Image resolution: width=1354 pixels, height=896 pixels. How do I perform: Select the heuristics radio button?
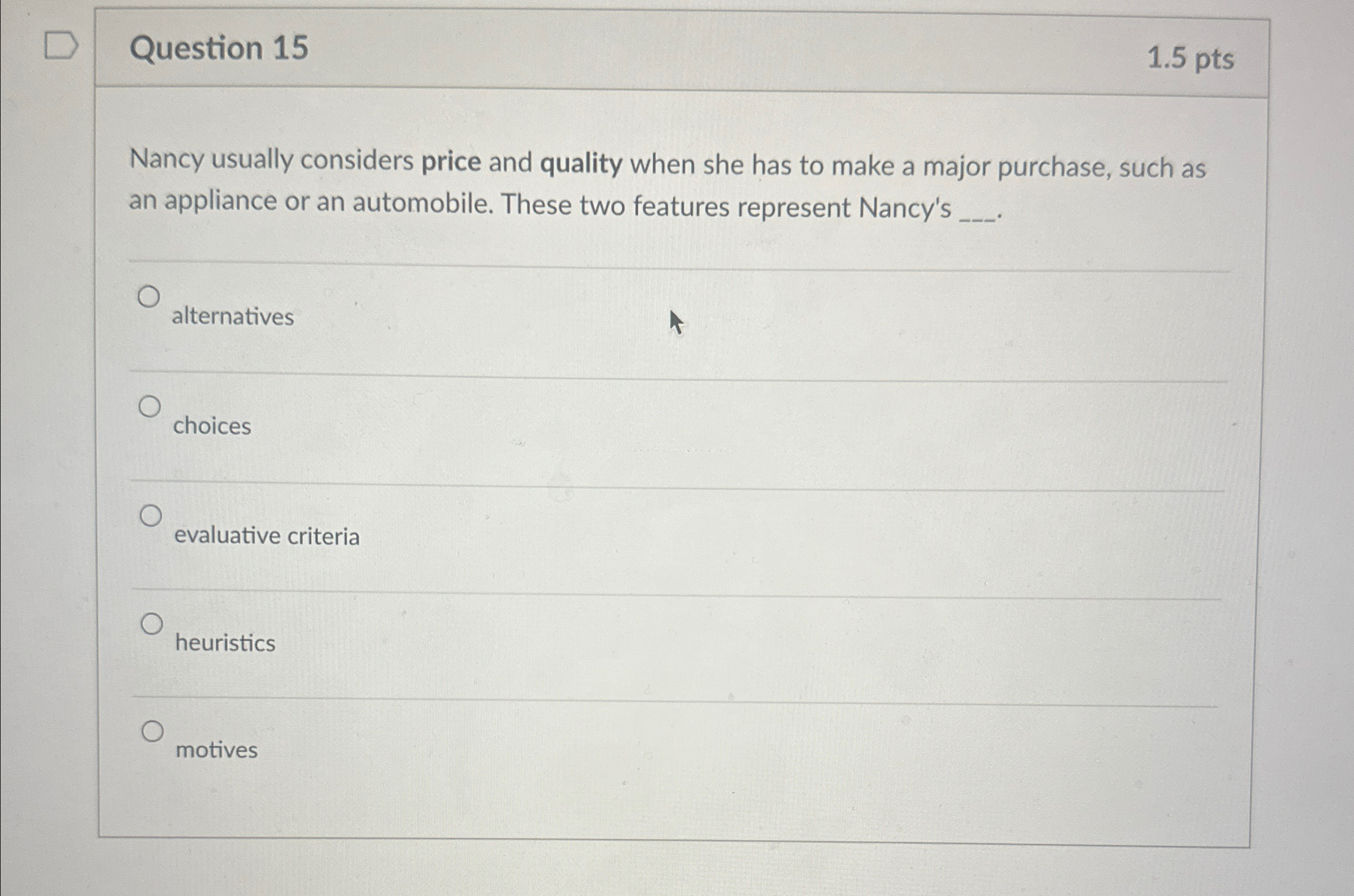(152, 624)
